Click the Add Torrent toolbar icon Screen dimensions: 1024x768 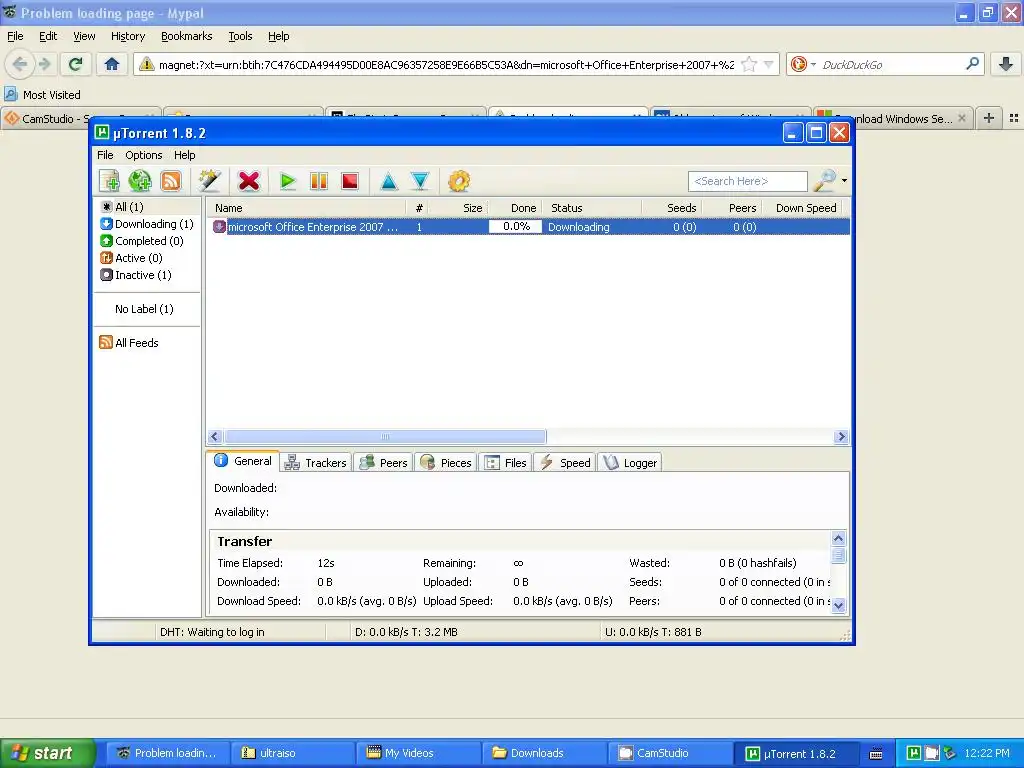(109, 181)
